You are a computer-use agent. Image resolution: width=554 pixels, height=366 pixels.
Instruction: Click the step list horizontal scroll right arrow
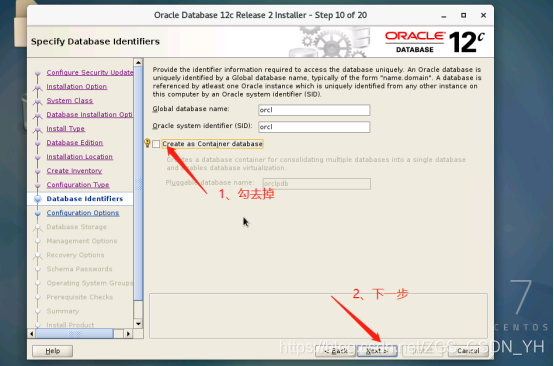[128, 333]
